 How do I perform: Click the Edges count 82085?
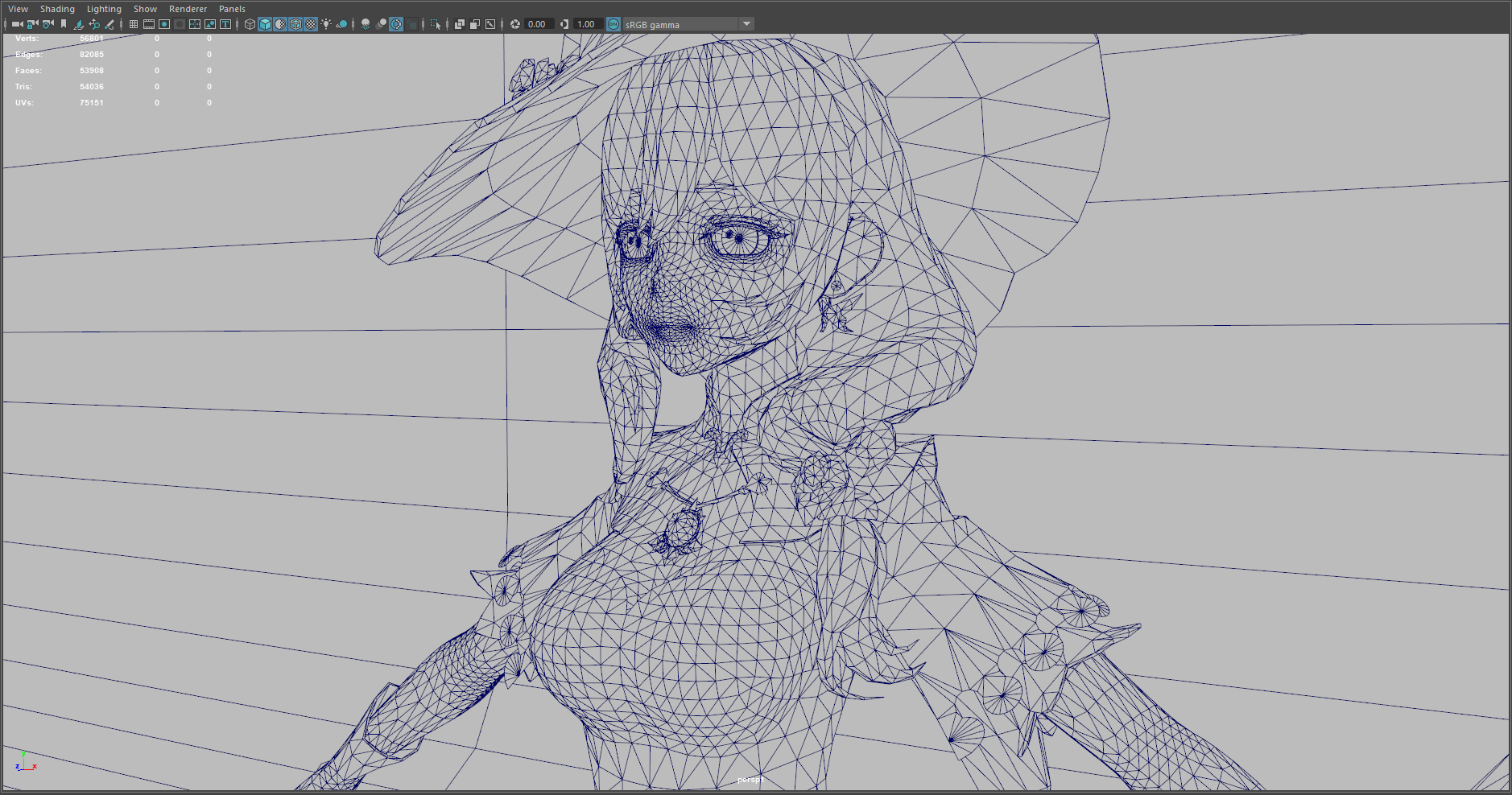point(92,55)
